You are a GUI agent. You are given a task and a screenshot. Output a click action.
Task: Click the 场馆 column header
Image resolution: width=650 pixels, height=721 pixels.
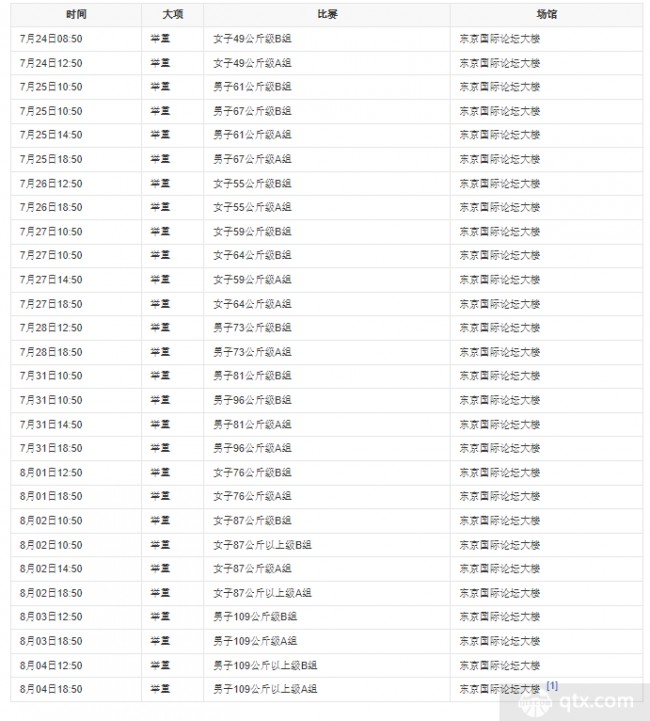547,15
